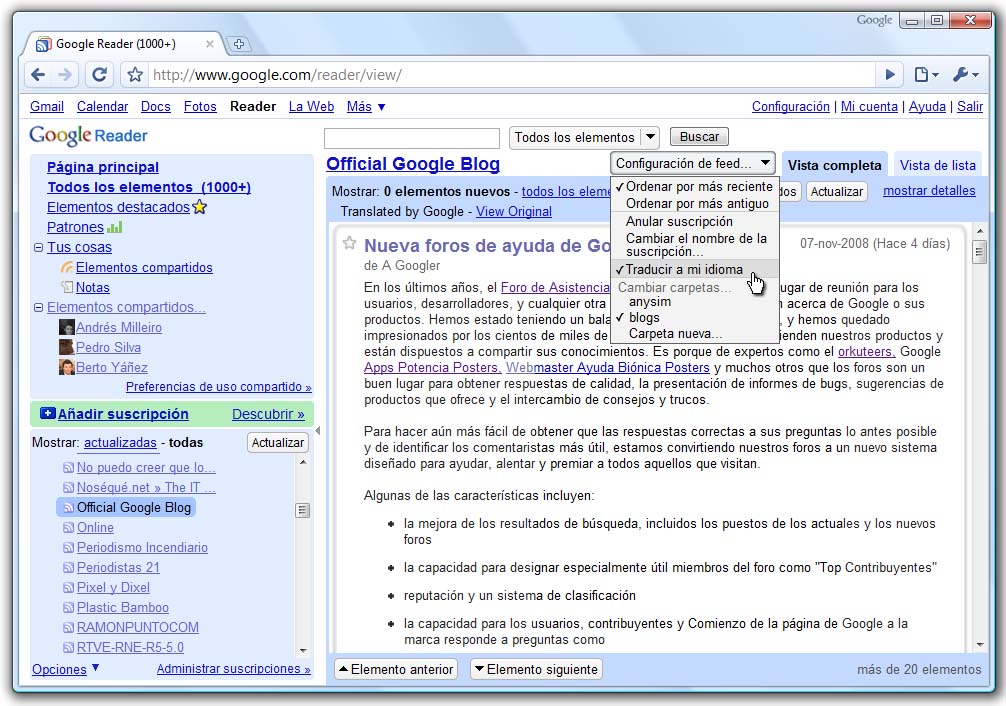
Task: Go to Elemento anterior
Action: click(x=396, y=669)
